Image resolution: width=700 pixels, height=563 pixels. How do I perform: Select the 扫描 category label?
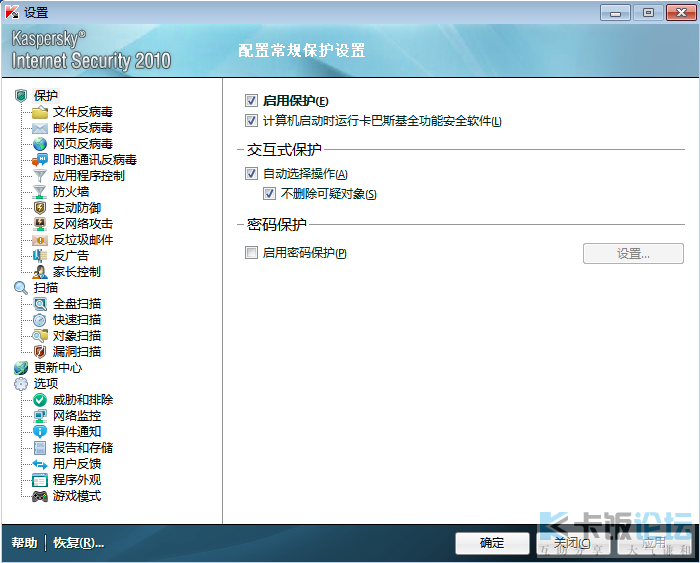(x=46, y=288)
